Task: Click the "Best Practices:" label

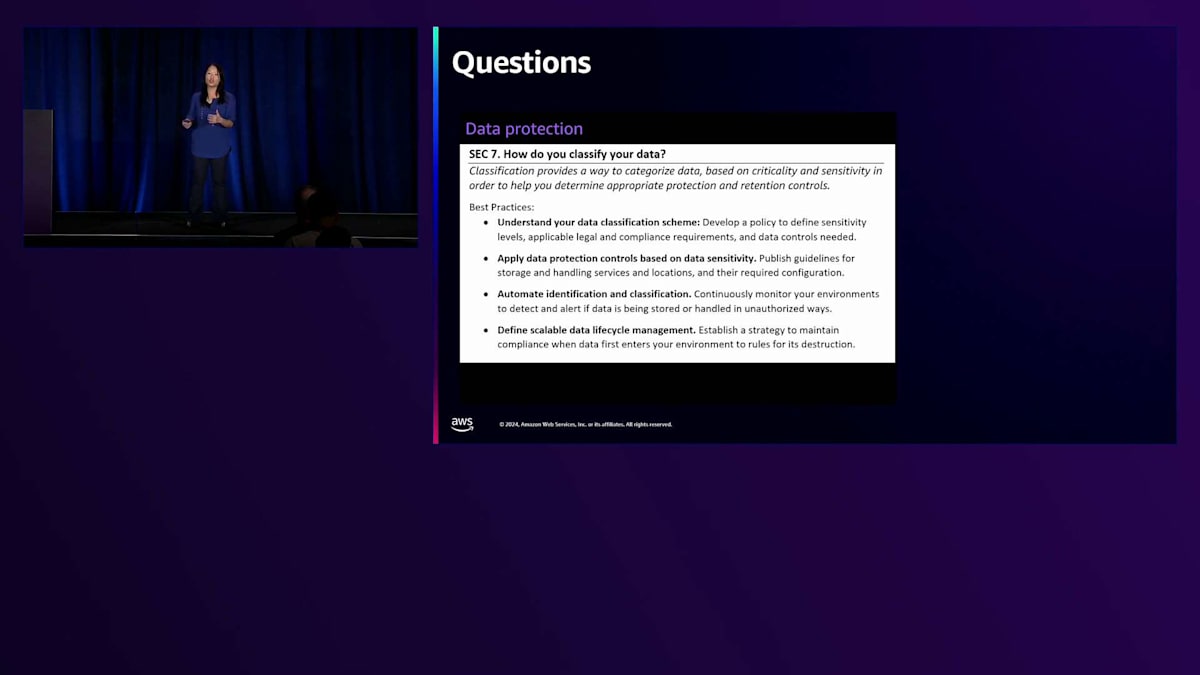Action: (502, 207)
